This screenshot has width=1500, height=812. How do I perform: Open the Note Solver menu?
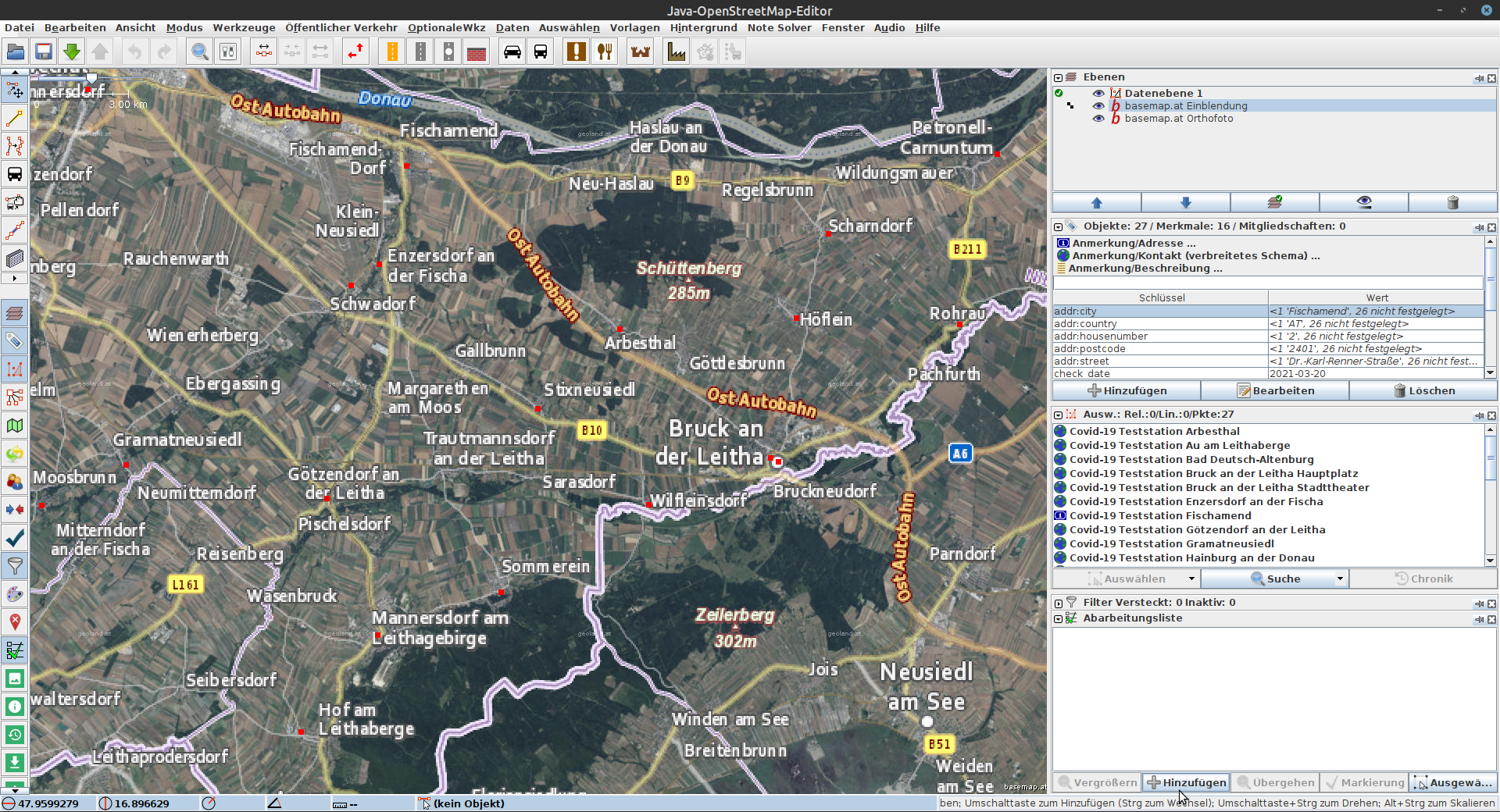779,27
